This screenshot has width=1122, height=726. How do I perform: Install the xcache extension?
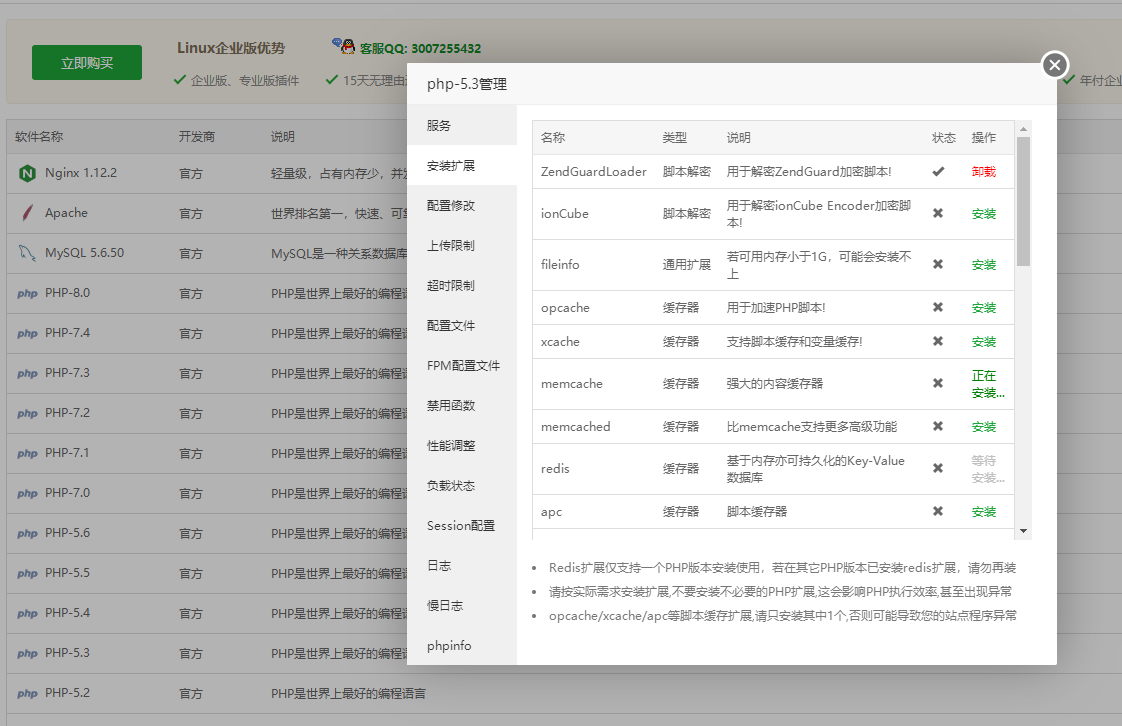(x=983, y=342)
